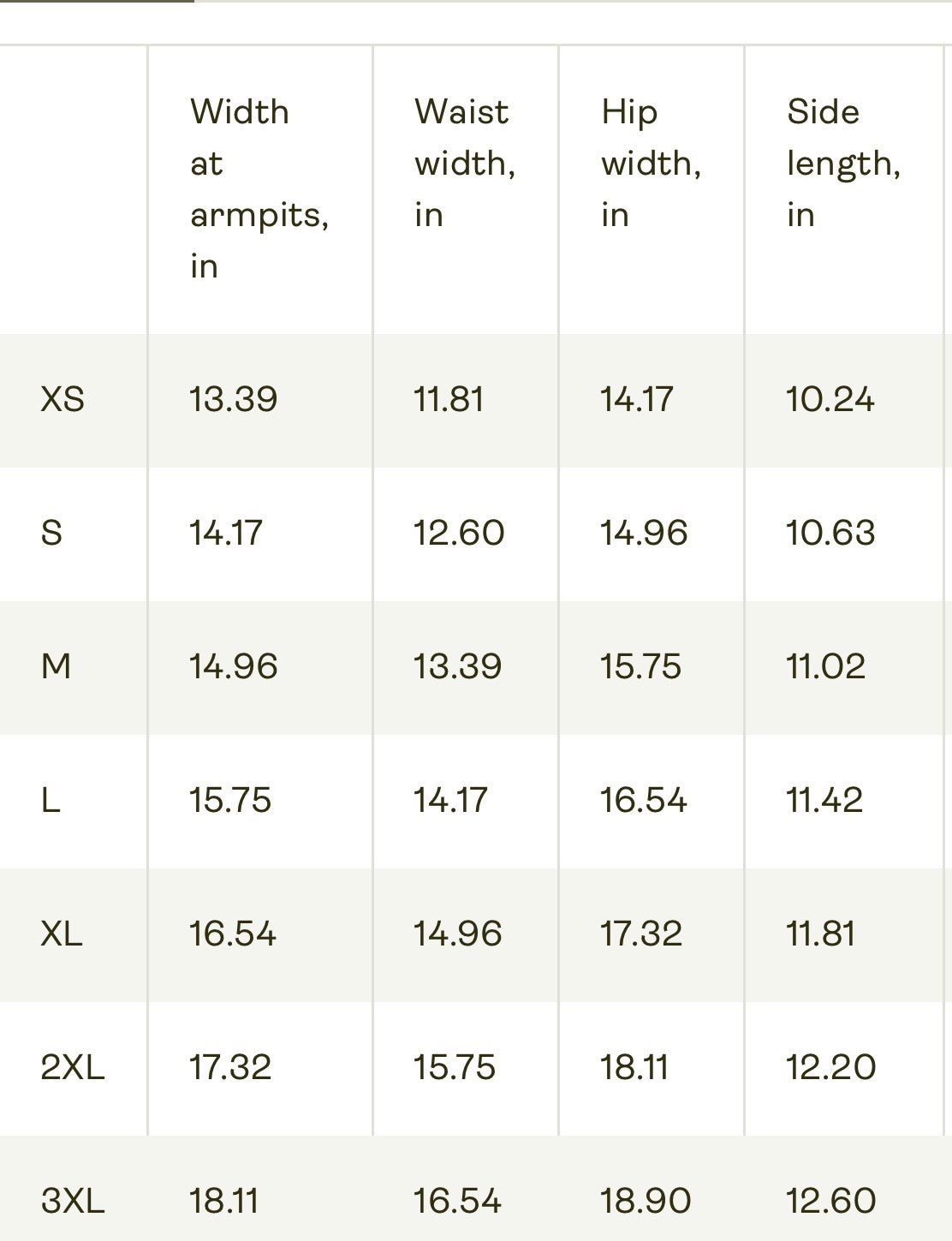Click the XS side length value 10.24
952x1241 pixels.
click(830, 400)
